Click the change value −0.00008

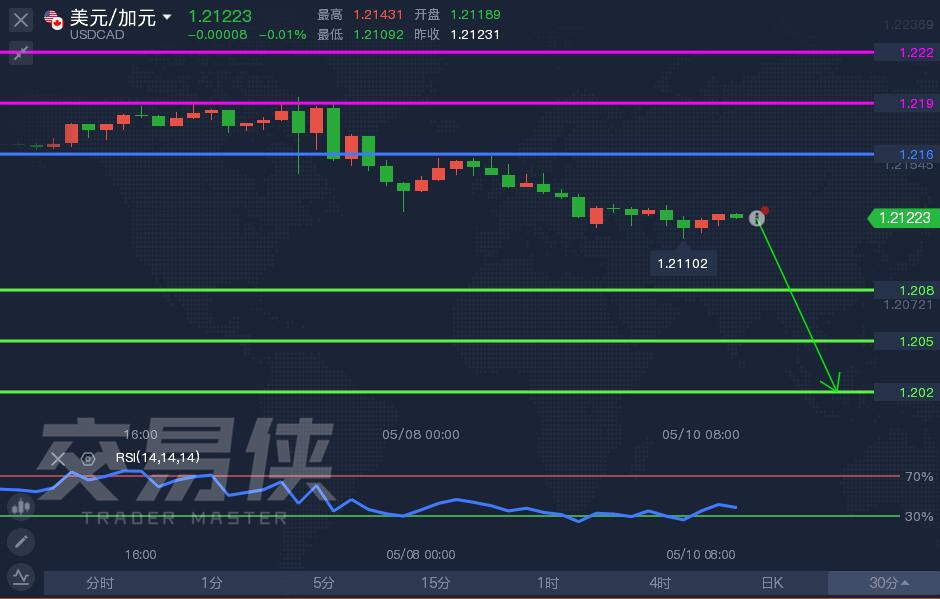click(x=218, y=35)
